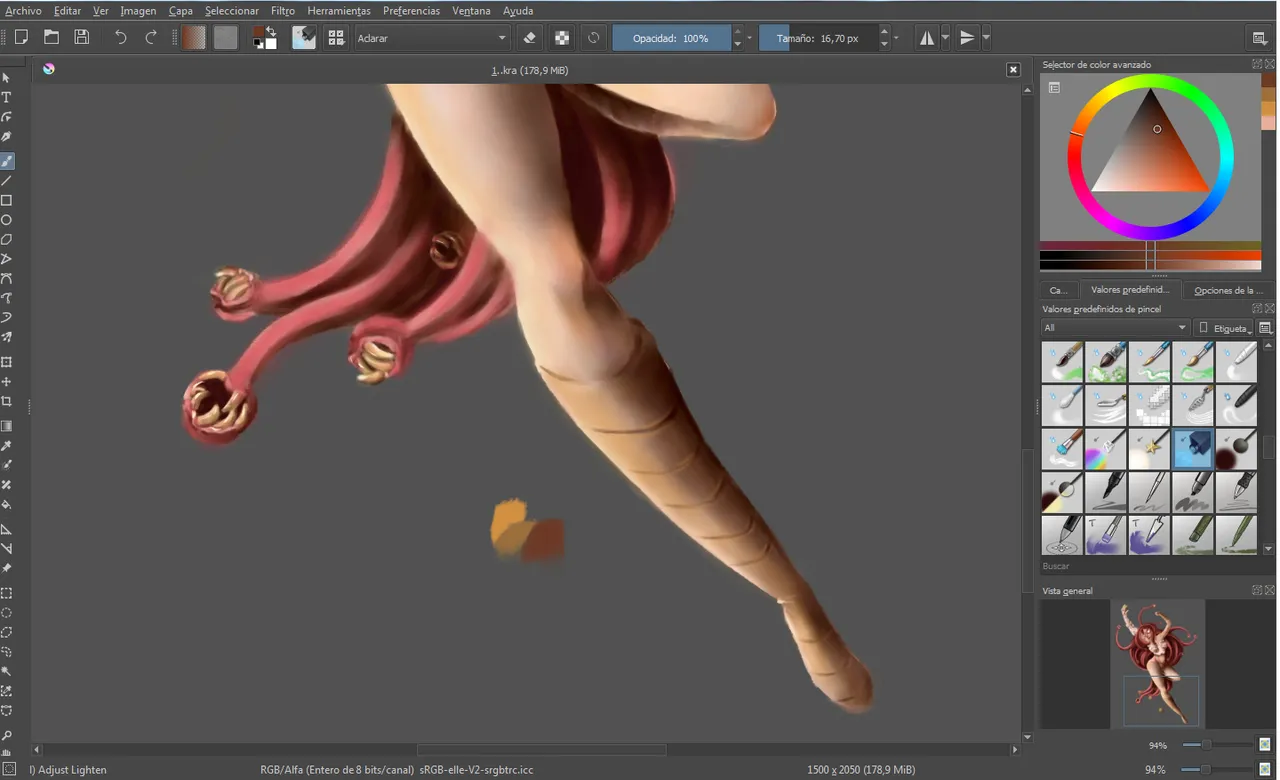Swap foreground and background colors
Screen dimensions: 1280x780
(272, 30)
